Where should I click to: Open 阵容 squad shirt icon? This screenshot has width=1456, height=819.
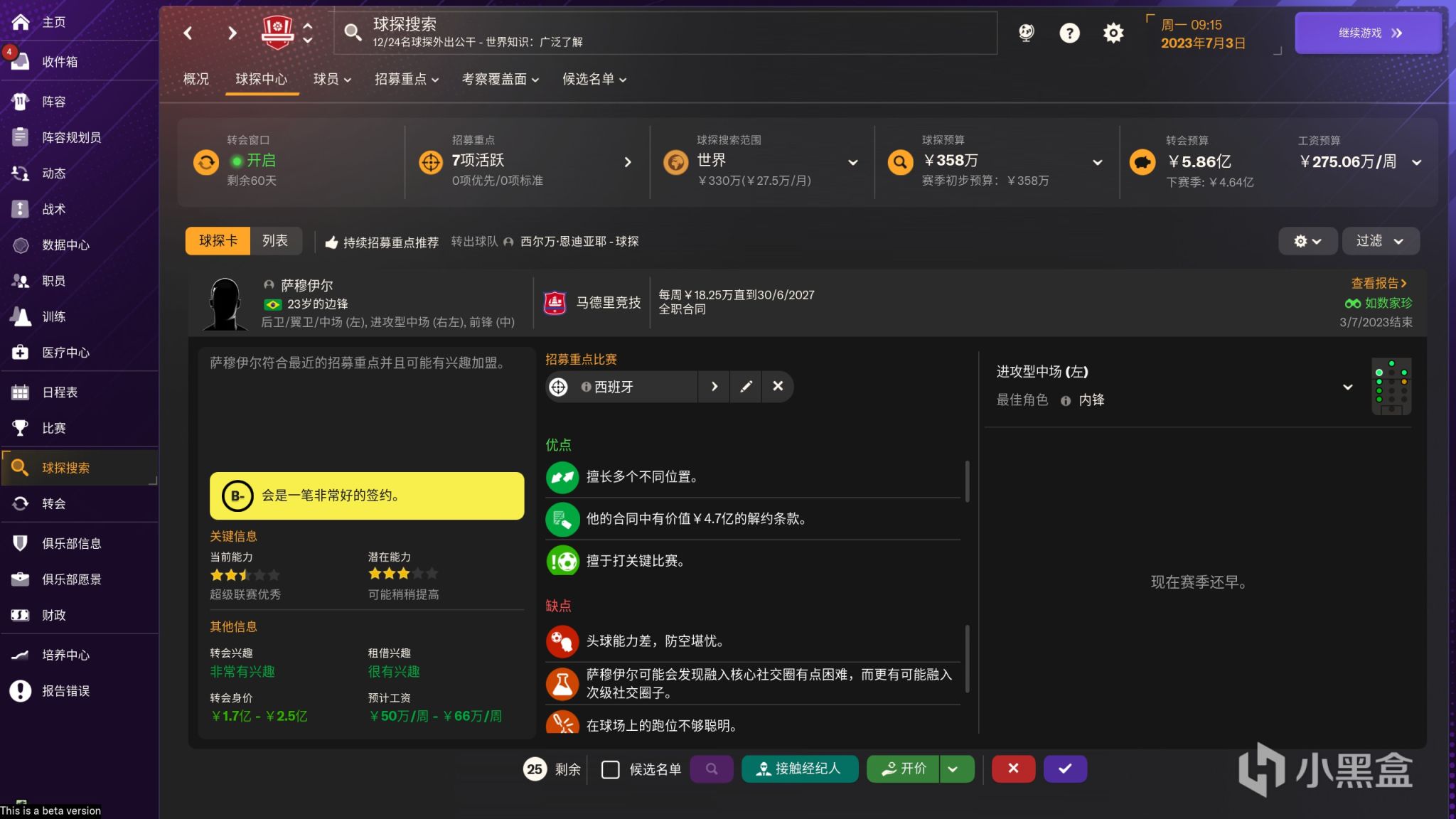pos(21,102)
